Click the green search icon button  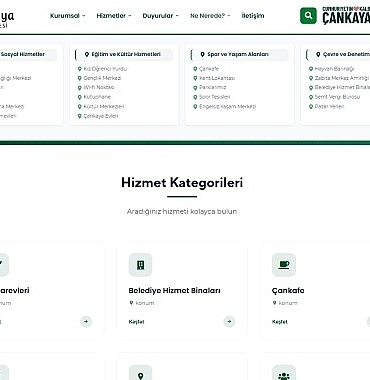[x=308, y=15]
